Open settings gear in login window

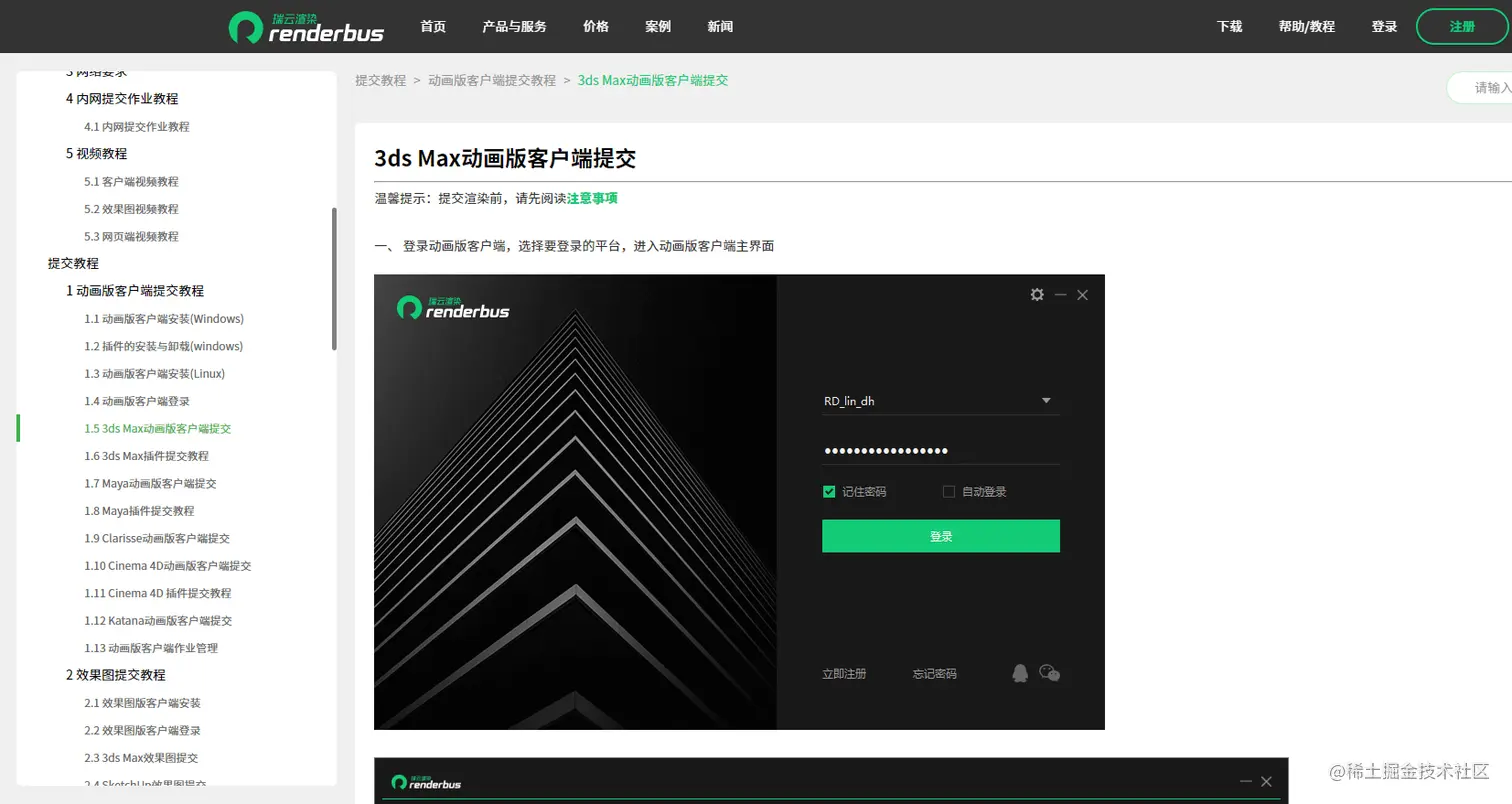[1037, 294]
